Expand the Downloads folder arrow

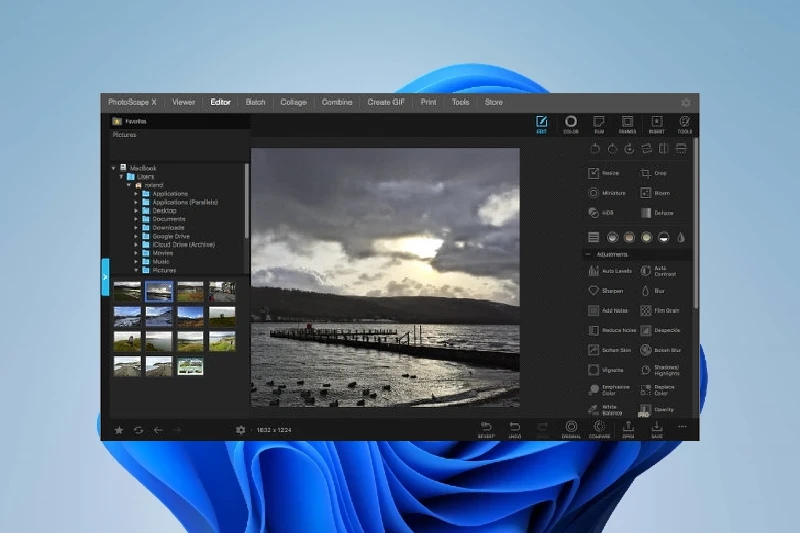[x=136, y=227]
